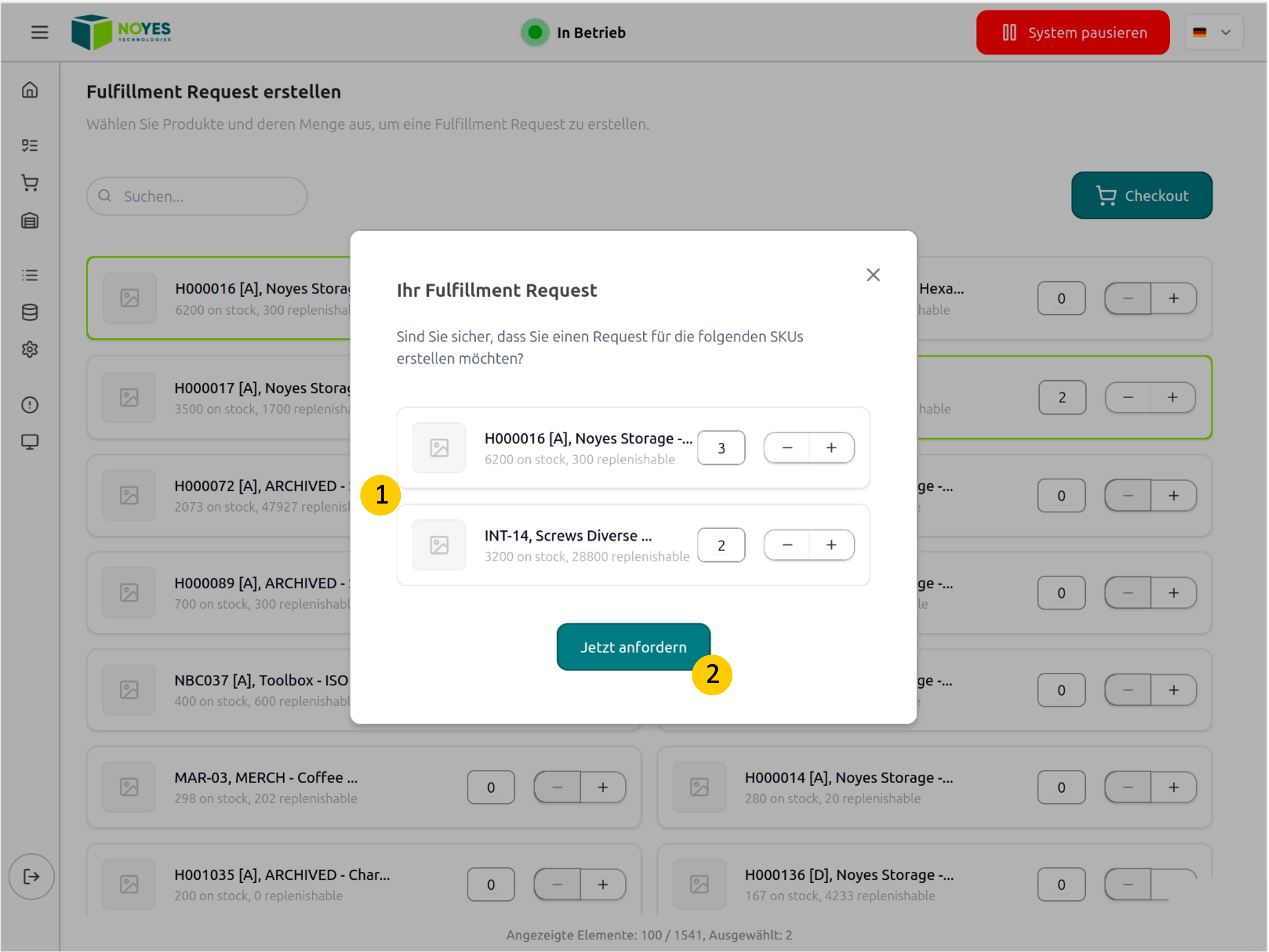Image resolution: width=1269 pixels, height=952 pixels.
Task: Click 'H000016 [A], Noyes Storage -...' text in dialog
Action: click(x=589, y=439)
